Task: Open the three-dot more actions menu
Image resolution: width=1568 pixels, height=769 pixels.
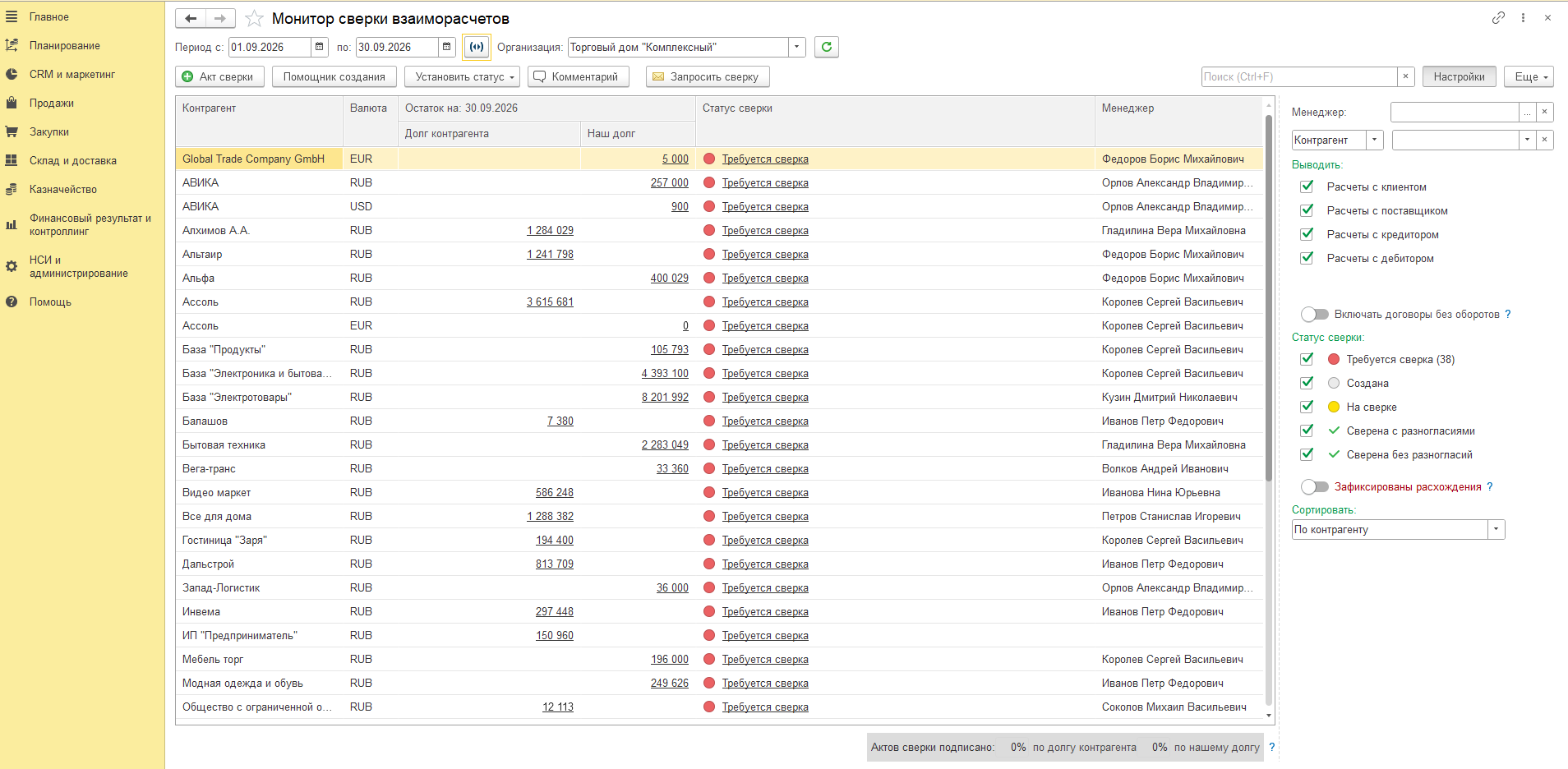Action: (1523, 17)
